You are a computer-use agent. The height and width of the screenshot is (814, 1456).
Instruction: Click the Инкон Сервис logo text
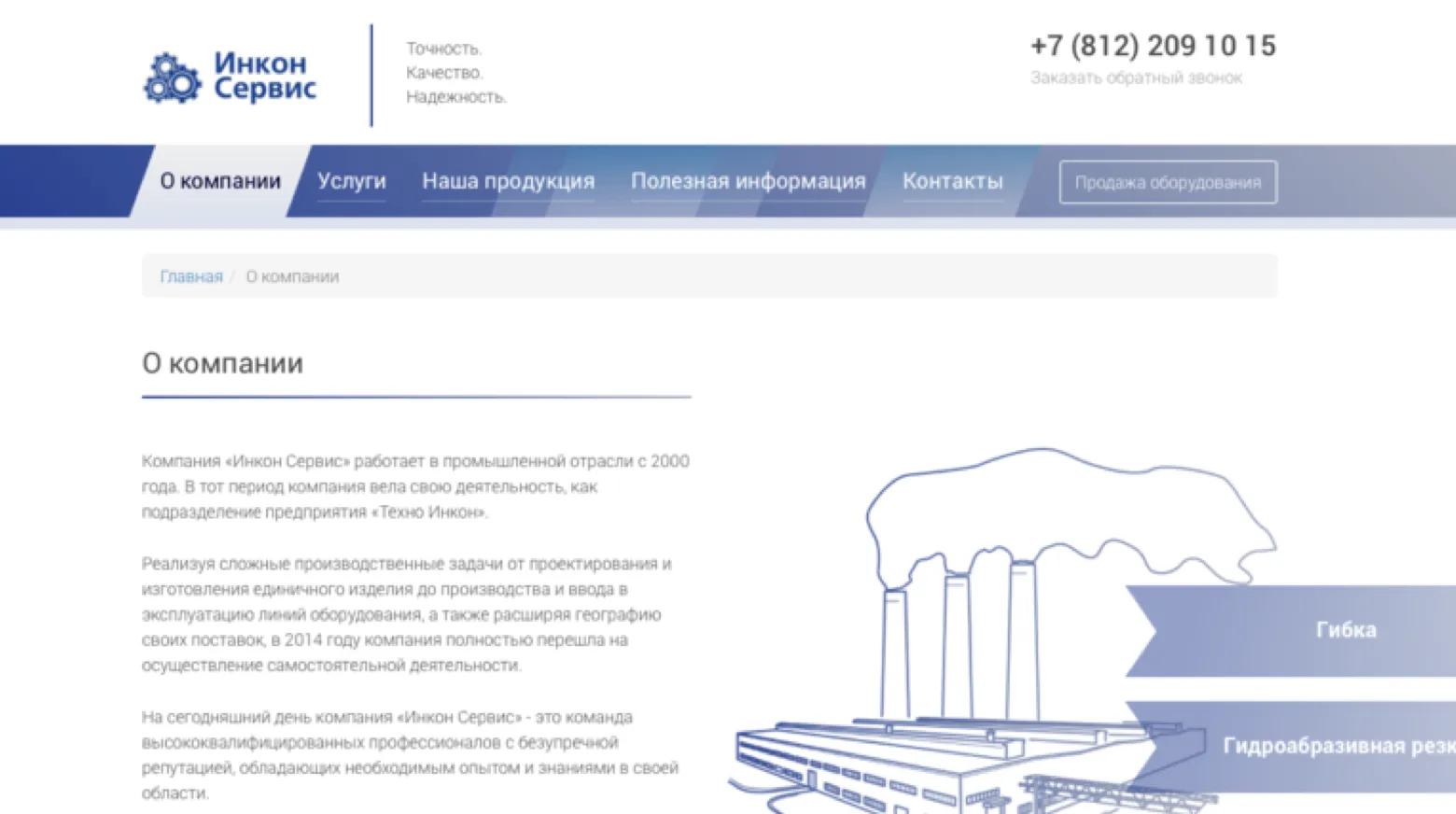[265, 76]
